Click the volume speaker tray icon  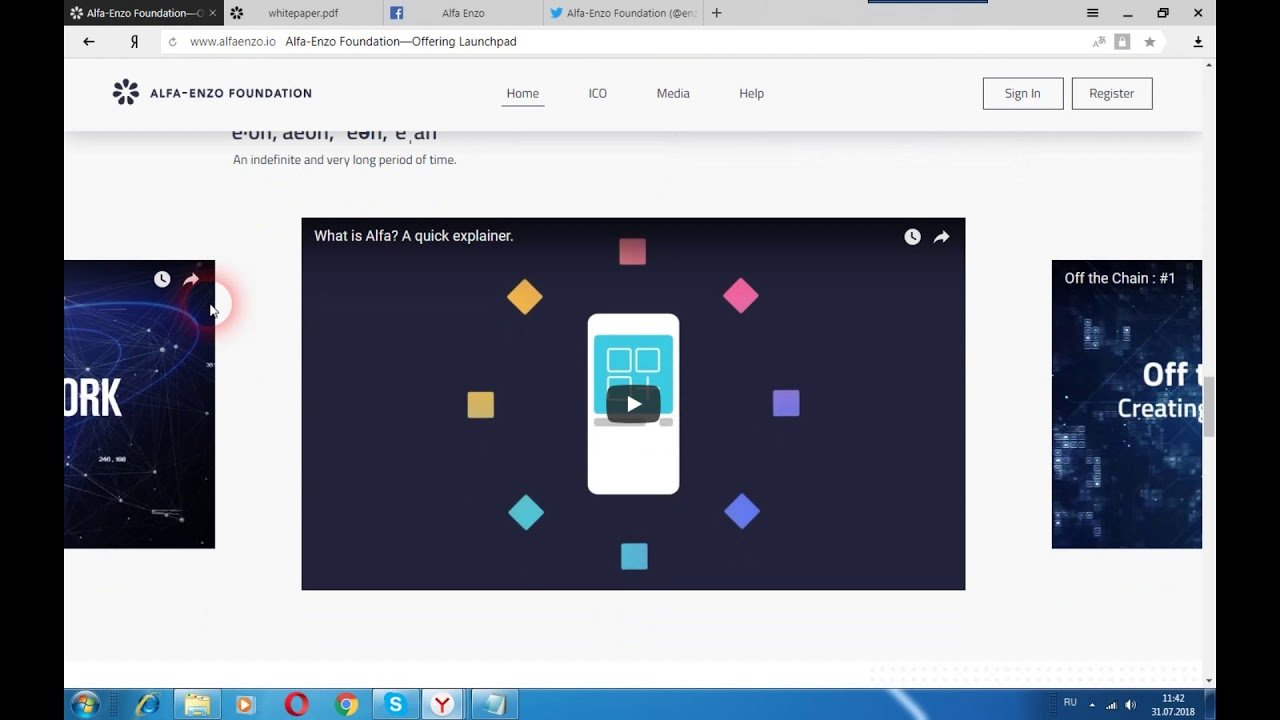[1130, 705]
